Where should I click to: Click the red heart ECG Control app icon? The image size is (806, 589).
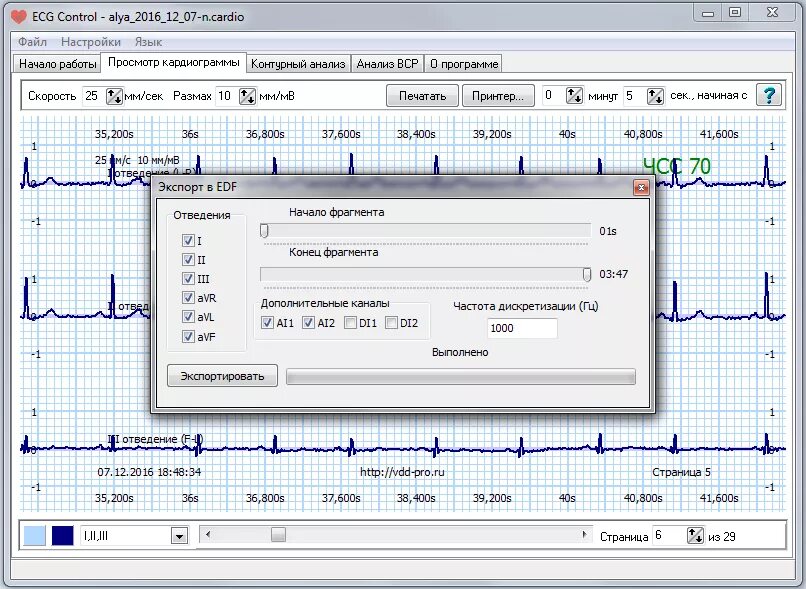pyautogui.click(x=19, y=17)
